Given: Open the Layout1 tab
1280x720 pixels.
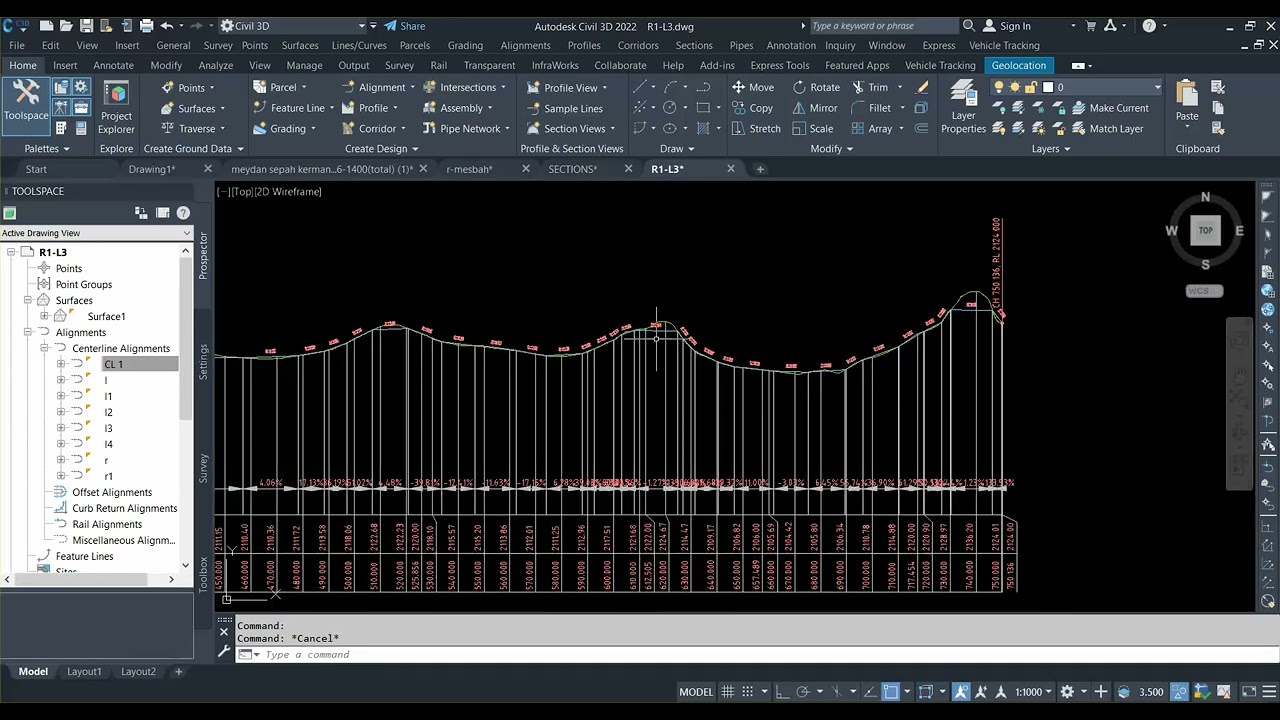Looking at the screenshot, I should (x=84, y=671).
